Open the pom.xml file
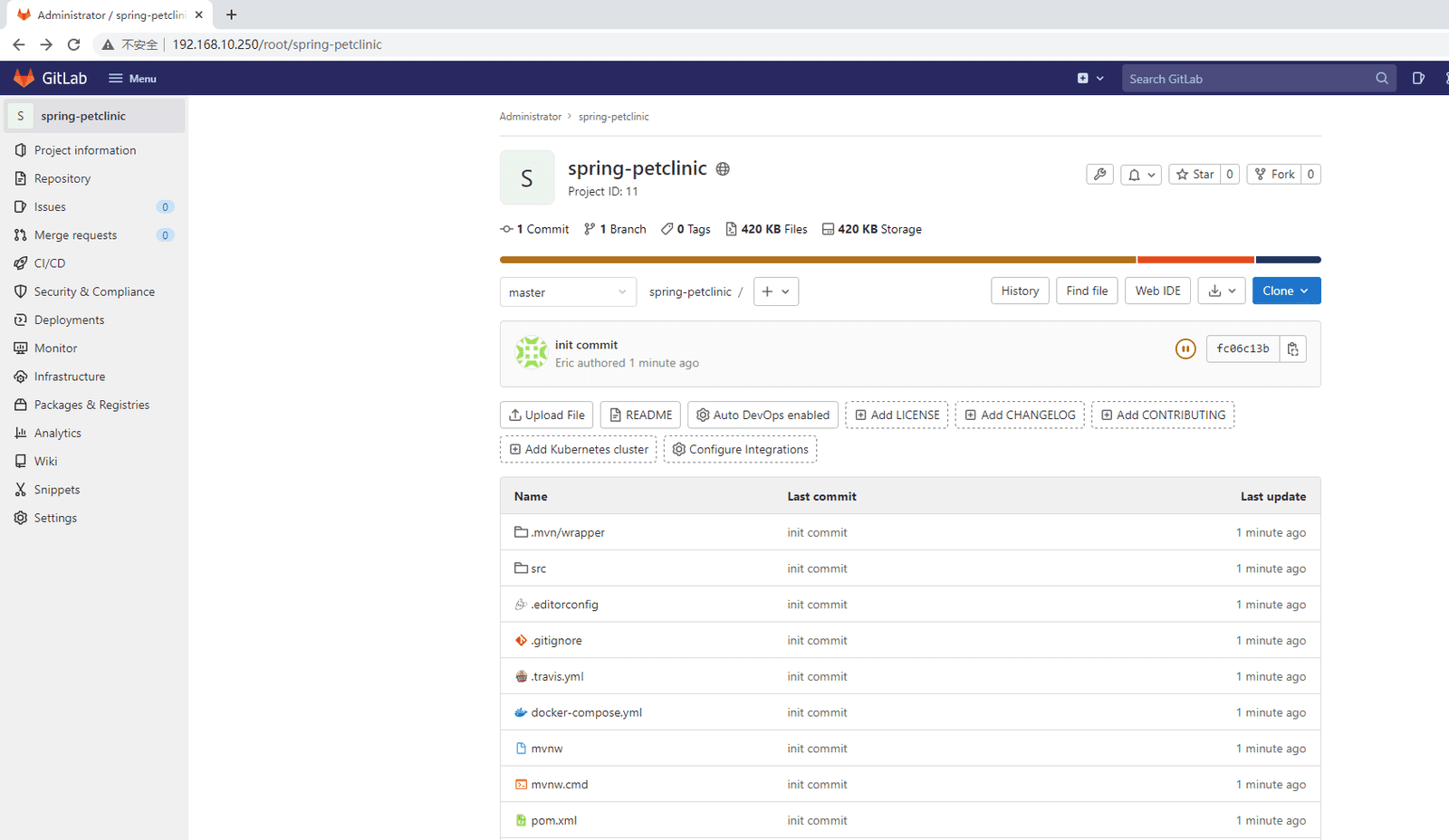Screen dimensions: 1449x840 point(554,821)
